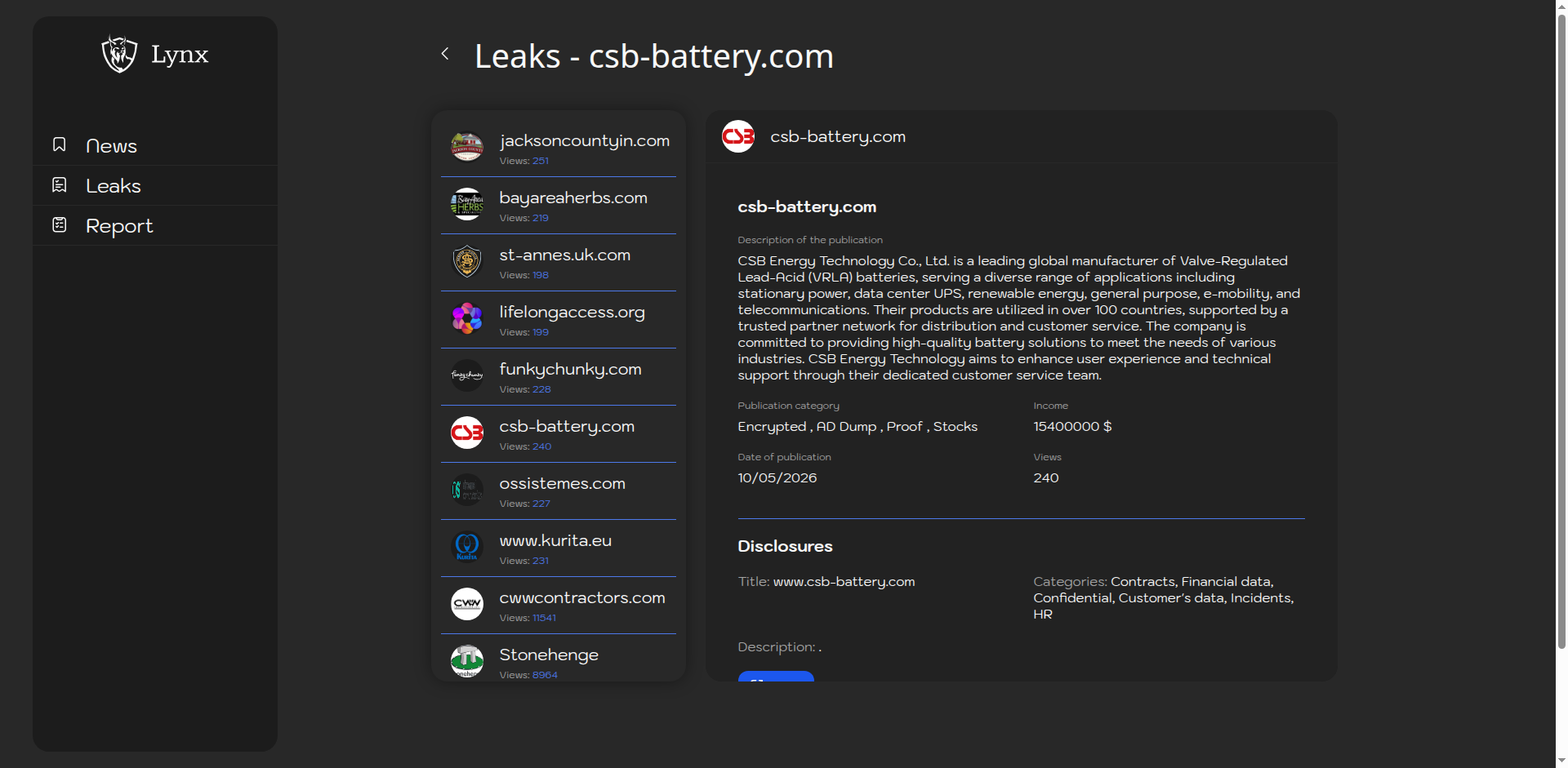Select the st-annes.uk.com entry name
This screenshot has width=1568, height=768.
tap(565, 255)
